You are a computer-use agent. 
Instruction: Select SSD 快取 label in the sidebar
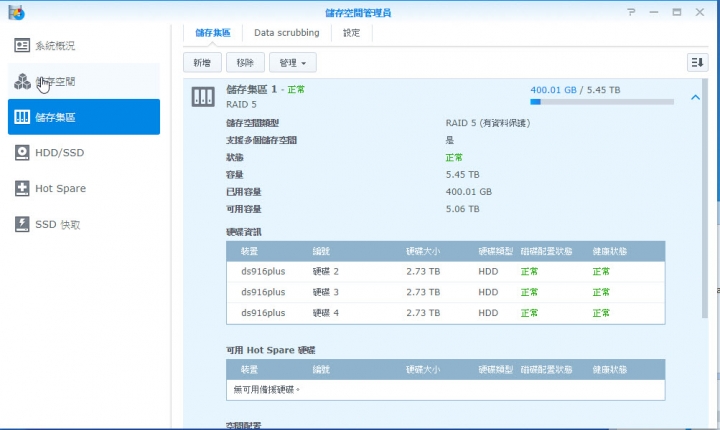(58, 224)
